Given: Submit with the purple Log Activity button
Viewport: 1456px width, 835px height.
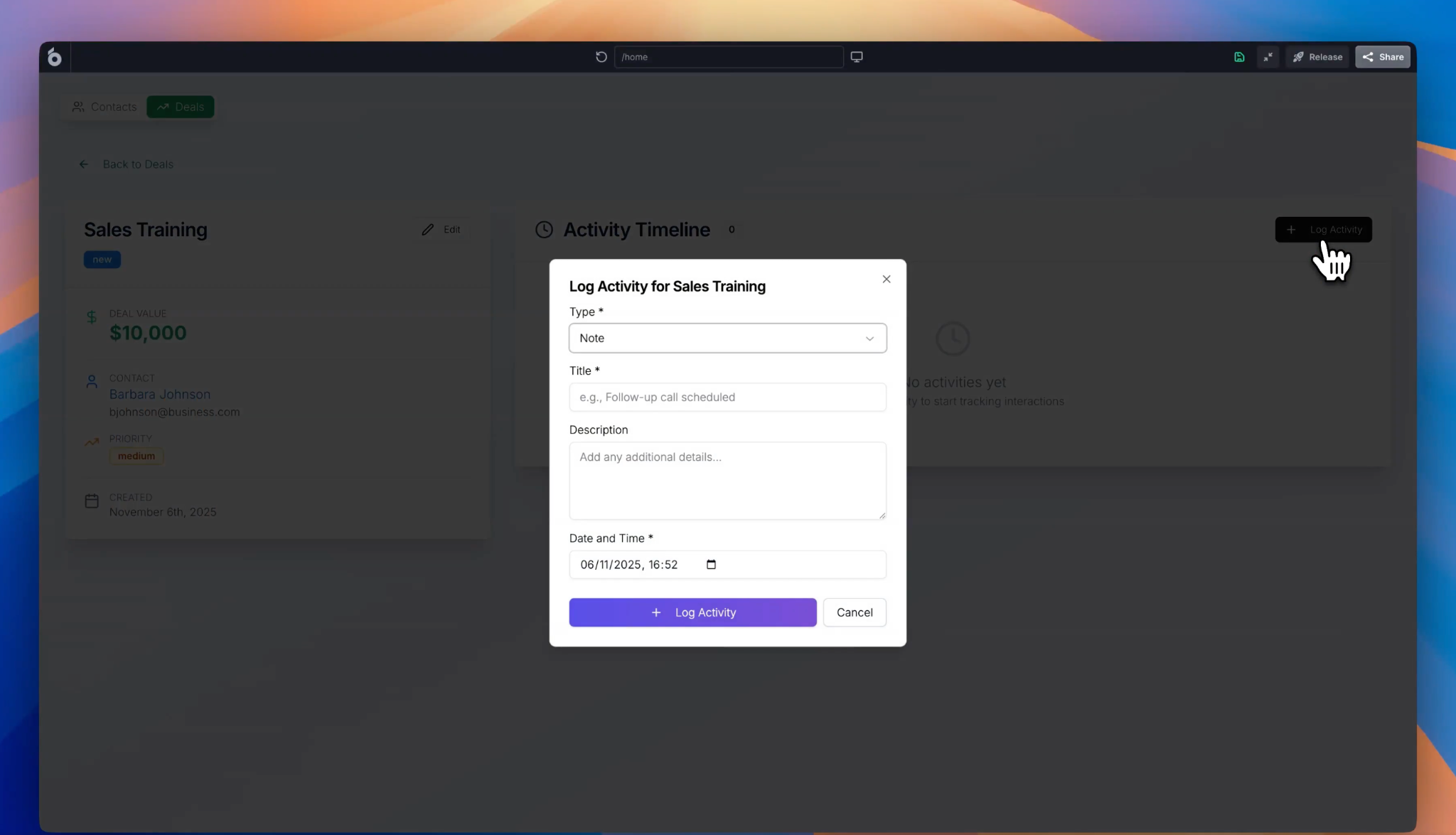Looking at the screenshot, I should pyautogui.click(x=692, y=612).
